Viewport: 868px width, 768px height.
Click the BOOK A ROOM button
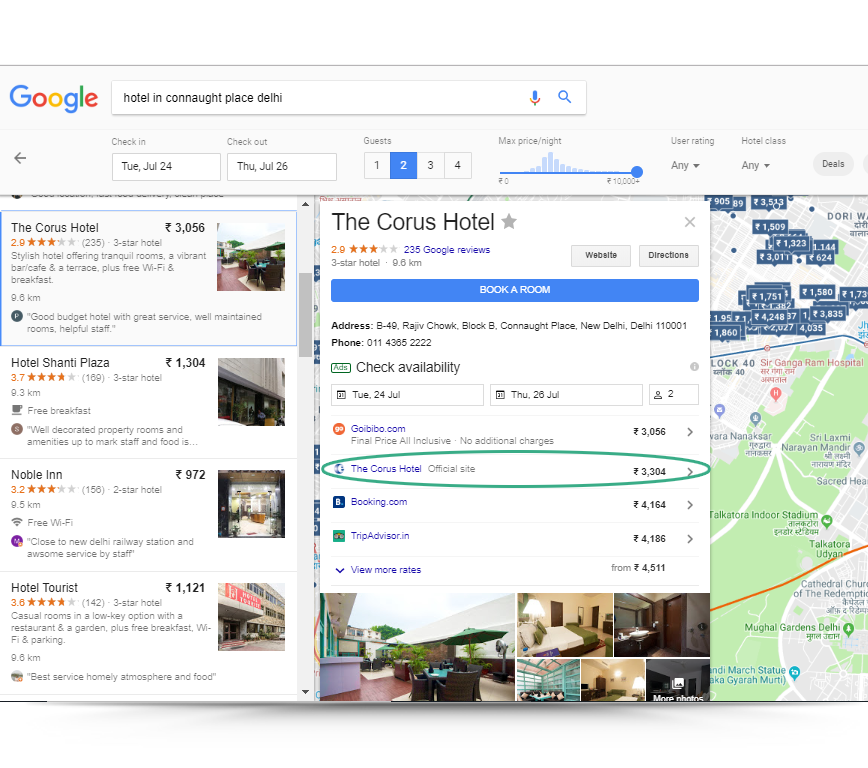[x=515, y=290]
